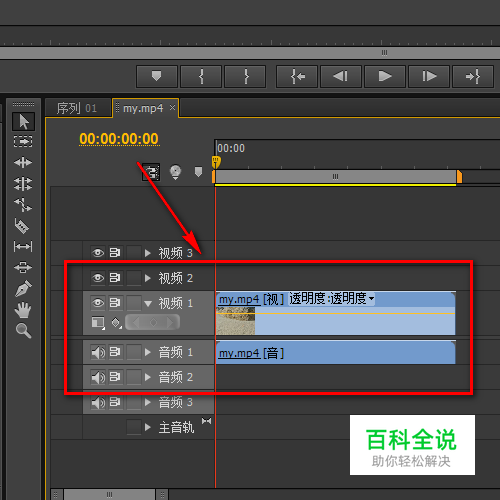500x500 pixels.
Task: Expand the 主音轨 master track
Action: coord(148,427)
